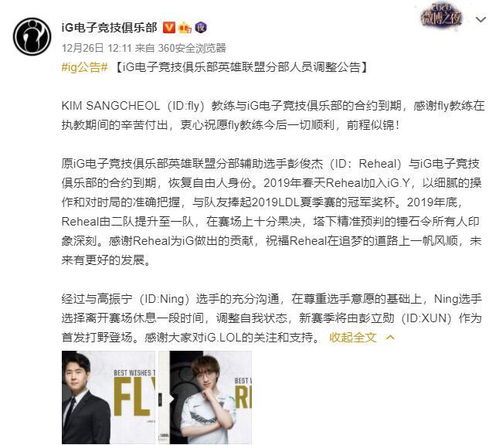Image resolution: width=499 pixels, height=445 pixels.
Task: Click the paragraph mentioning ID:Ning
Action: [x=271, y=318]
